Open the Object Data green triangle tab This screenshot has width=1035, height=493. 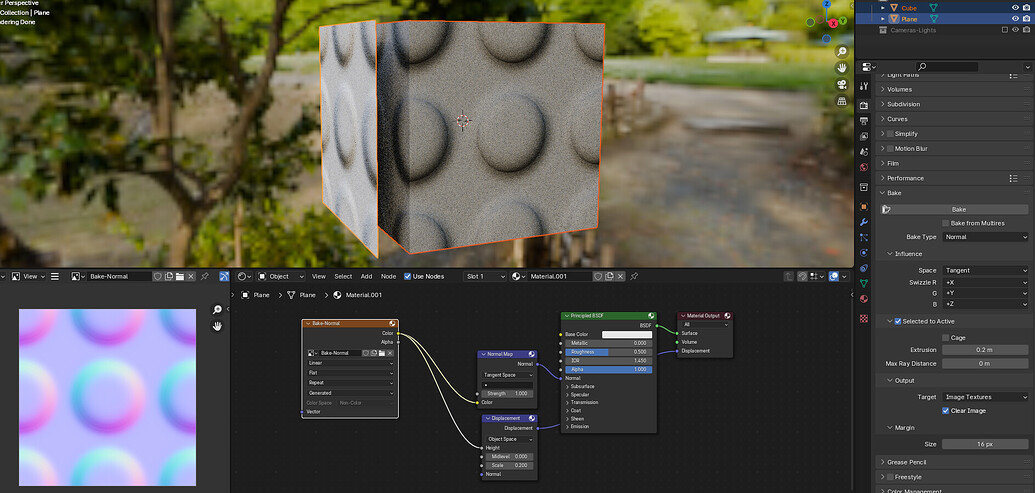864,284
